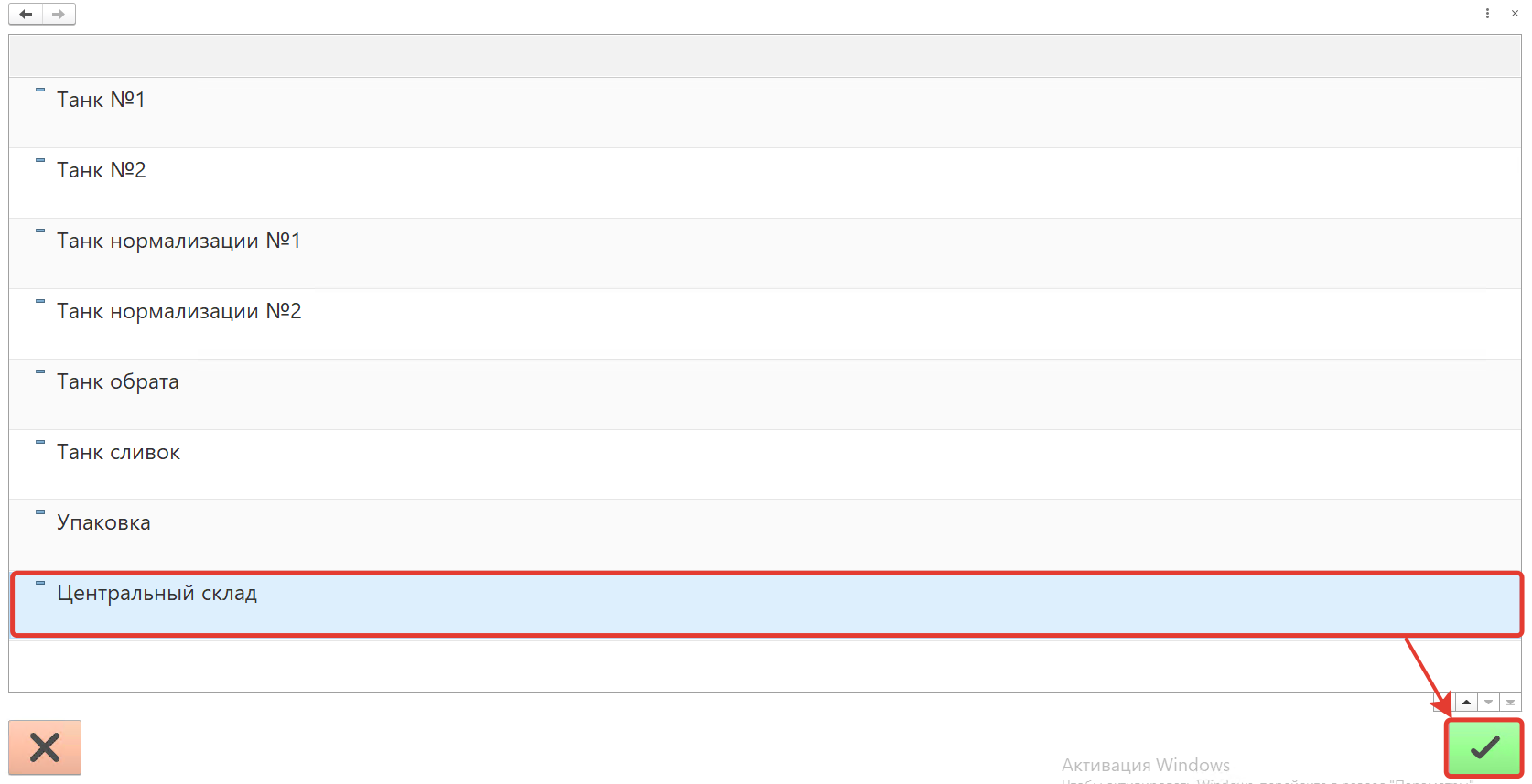Click the single scroll down arrow below the list
Image resolution: width=1532 pixels, height=784 pixels.
point(1489,703)
